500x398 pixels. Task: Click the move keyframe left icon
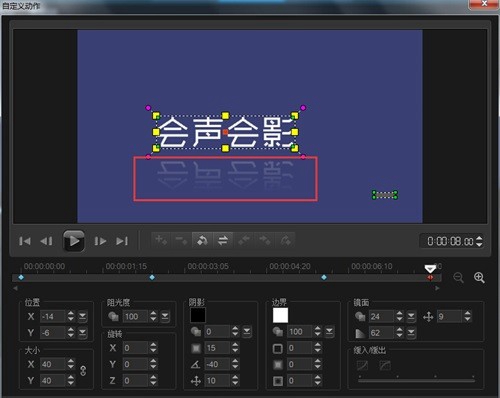244,240
